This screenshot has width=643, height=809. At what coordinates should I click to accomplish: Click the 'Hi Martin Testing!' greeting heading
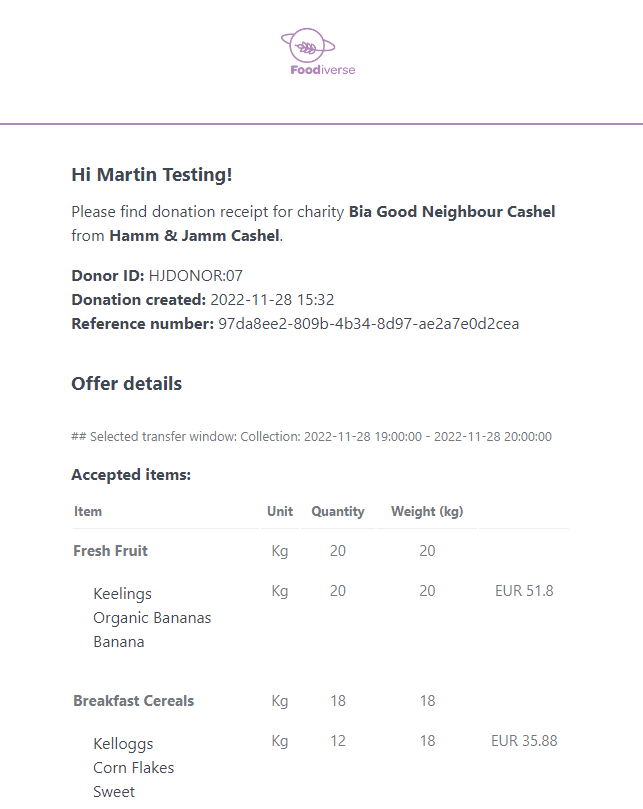click(152, 175)
